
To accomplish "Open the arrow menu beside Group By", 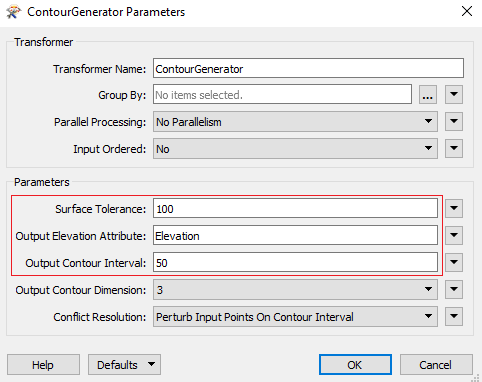I will pyautogui.click(x=454, y=95).
